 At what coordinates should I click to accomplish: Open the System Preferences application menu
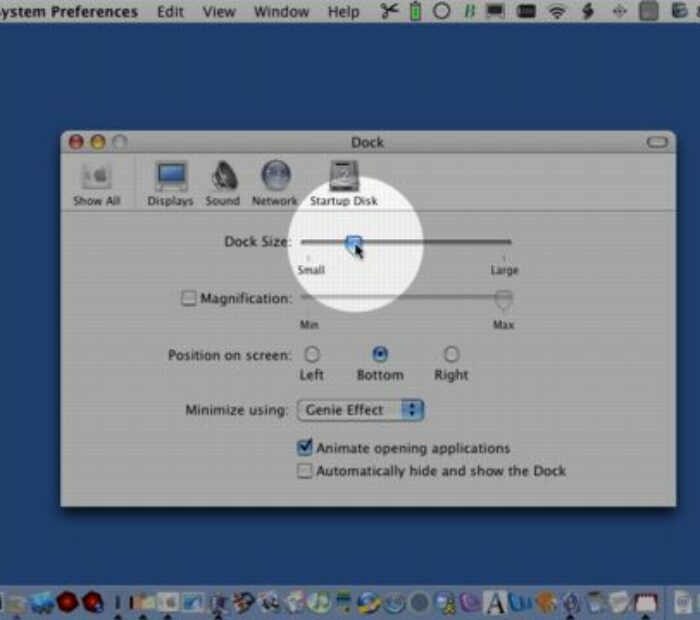(69, 11)
